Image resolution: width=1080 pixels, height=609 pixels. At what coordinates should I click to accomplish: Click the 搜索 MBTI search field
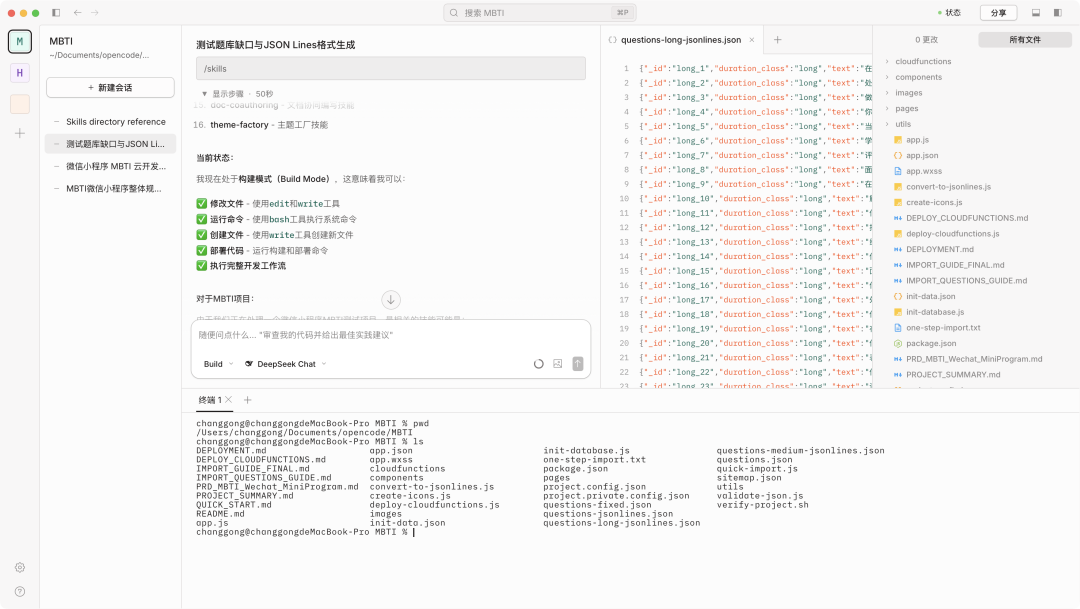(x=540, y=12)
